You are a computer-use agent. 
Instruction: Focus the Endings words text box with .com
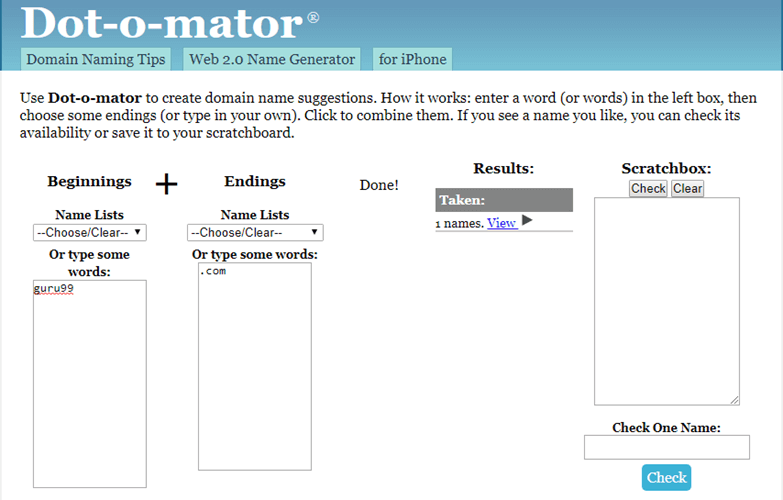tap(255, 367)
